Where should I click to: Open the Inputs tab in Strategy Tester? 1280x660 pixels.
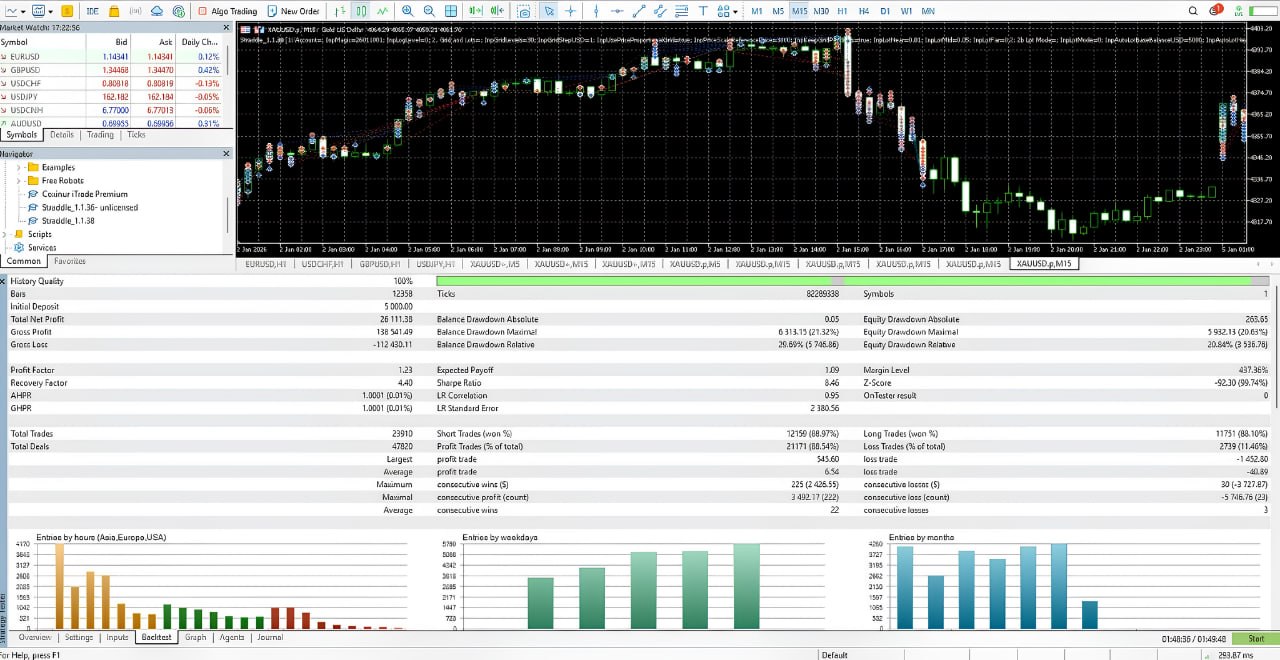pyautogui.click(x=117, y=637)
